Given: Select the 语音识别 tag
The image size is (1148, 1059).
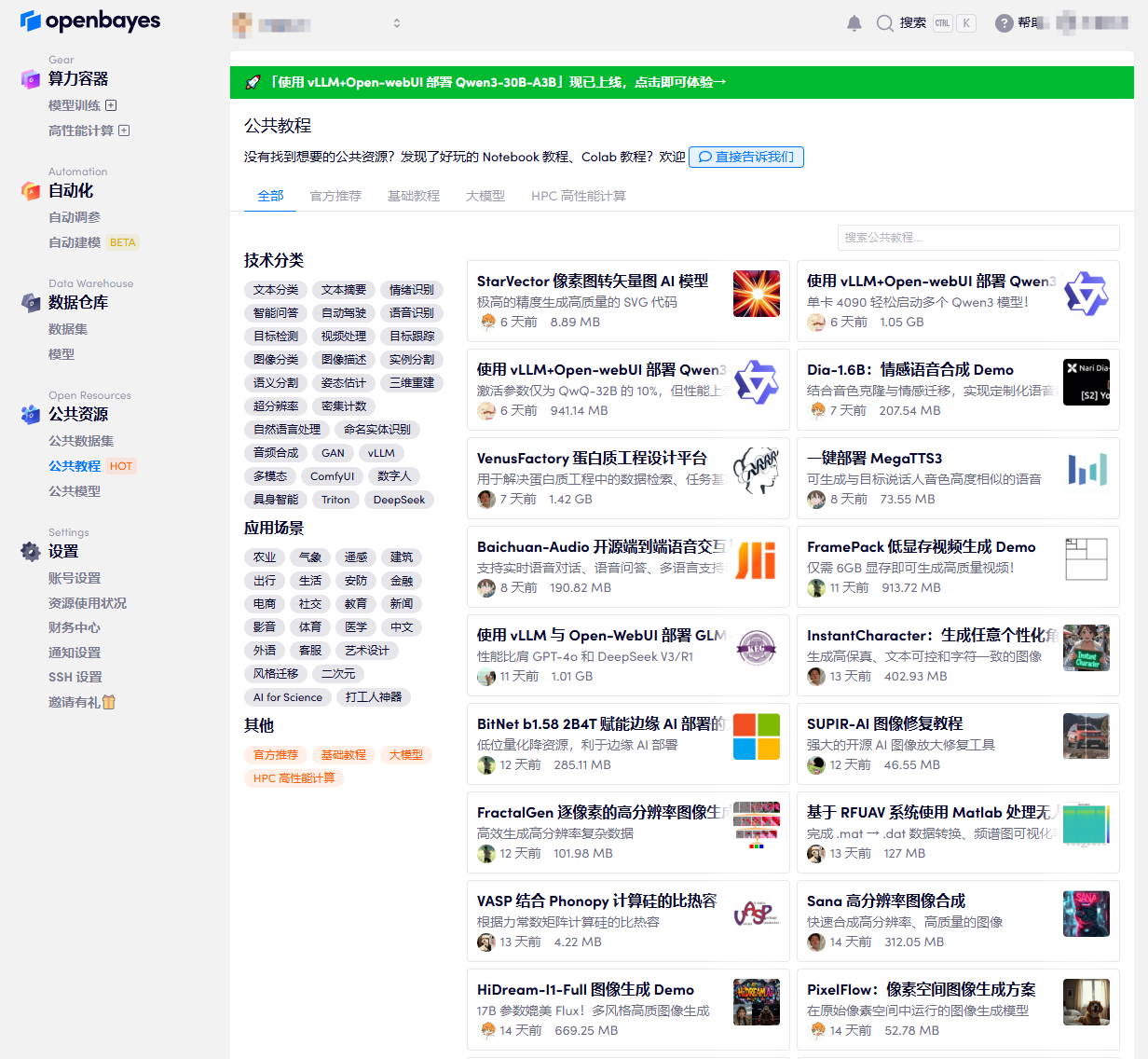Looking at the screenshot, I should 412,313.
